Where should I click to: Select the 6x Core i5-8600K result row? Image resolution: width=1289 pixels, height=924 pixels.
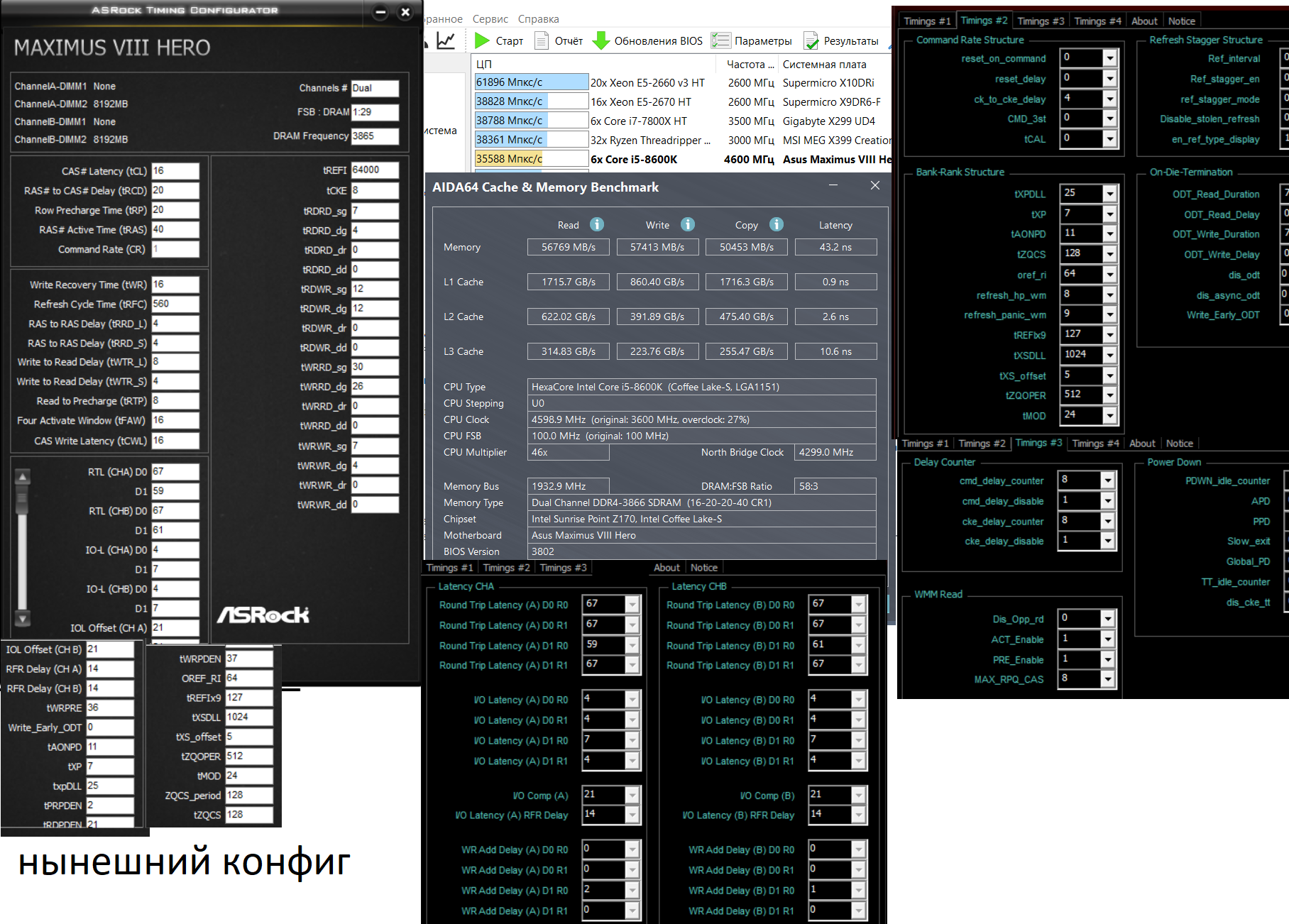(681, 160)
